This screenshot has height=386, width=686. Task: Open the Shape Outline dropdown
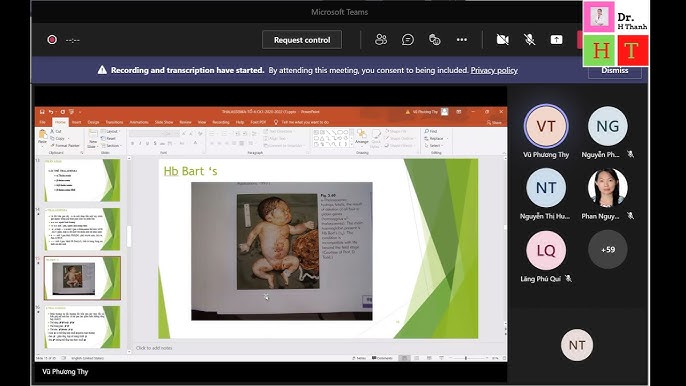pos(399,138)
